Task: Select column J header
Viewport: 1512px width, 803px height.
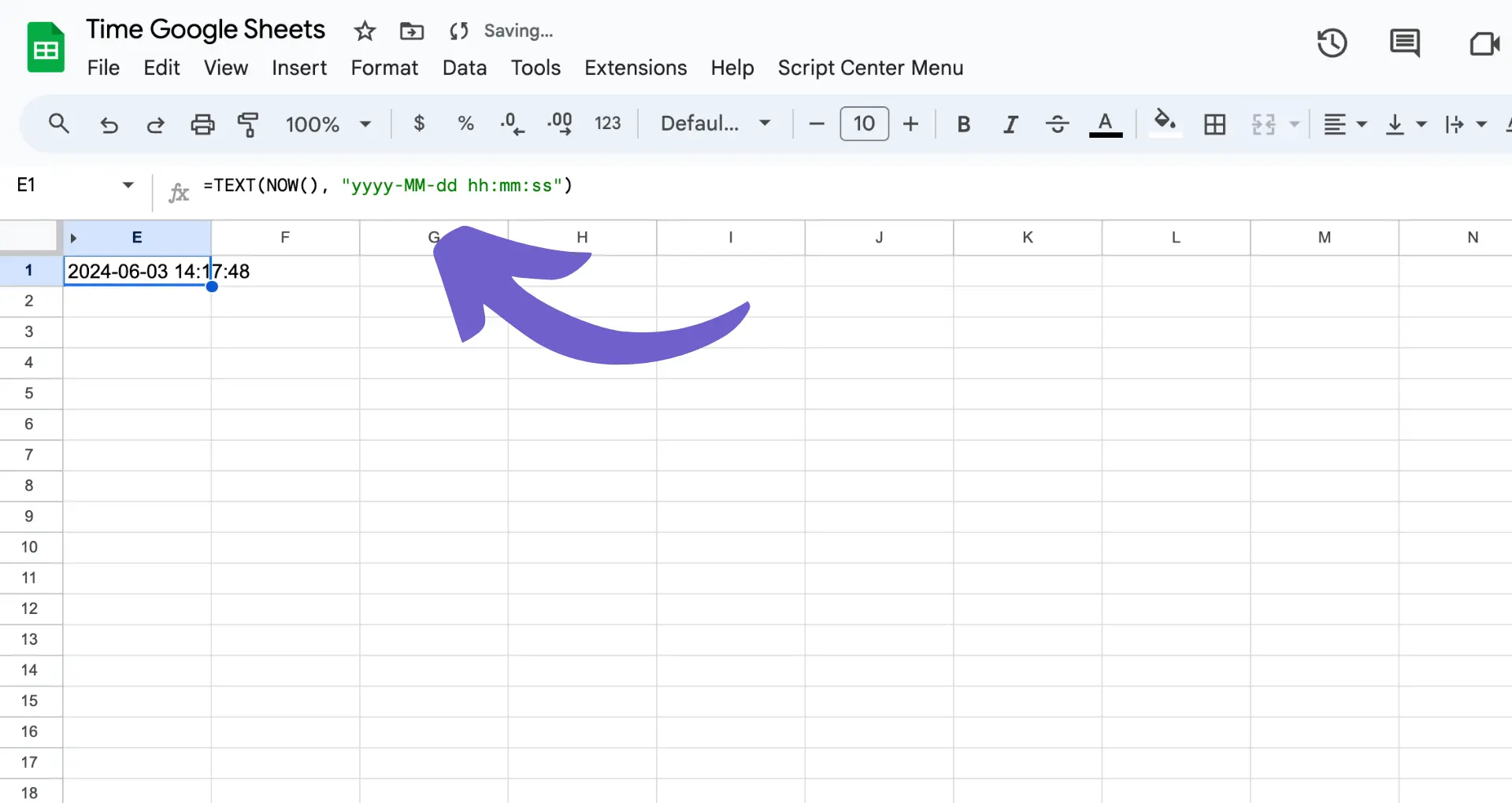Action: [879, 237]
